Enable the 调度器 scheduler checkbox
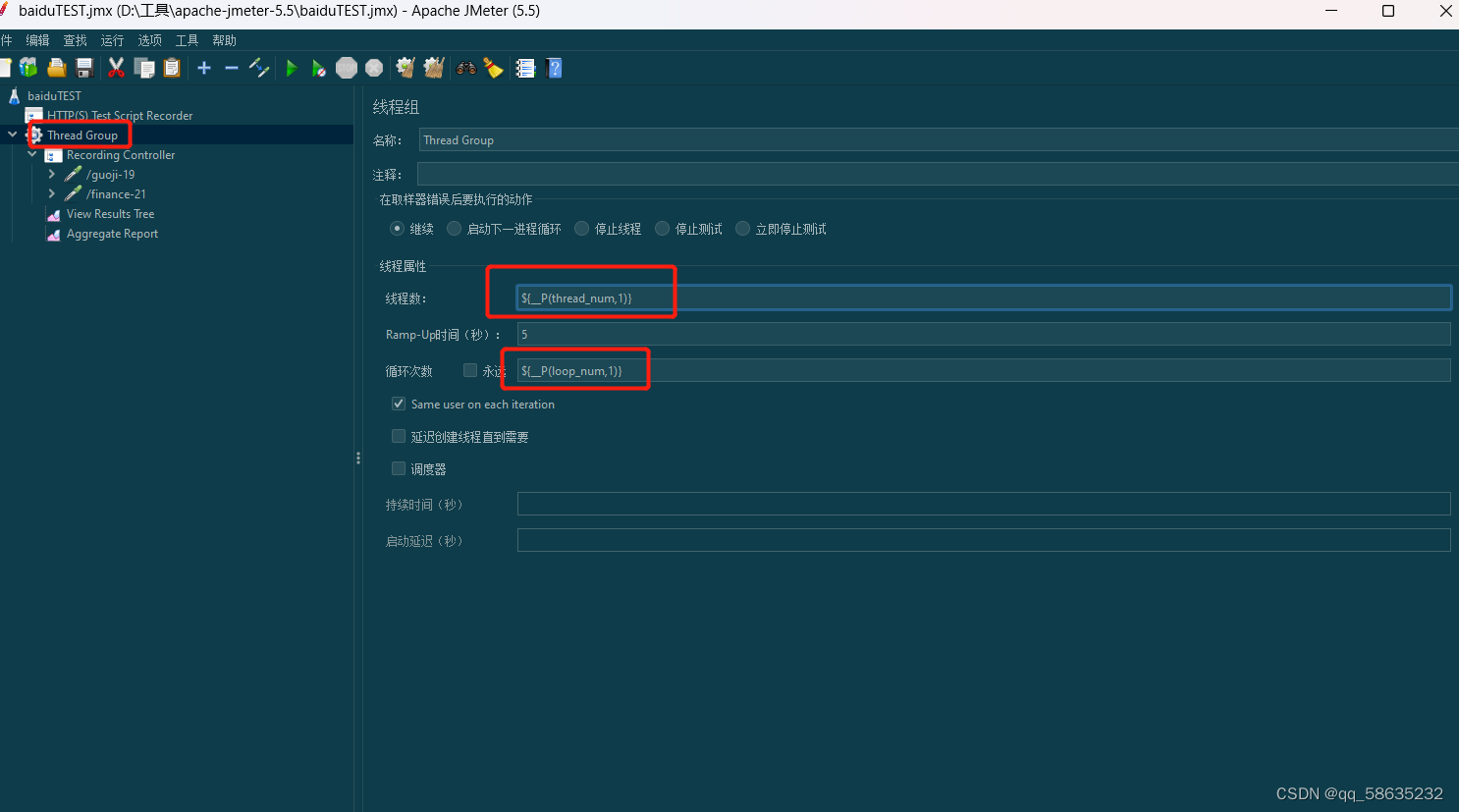This screenshot has height=812, width=1459. point(399,468)
